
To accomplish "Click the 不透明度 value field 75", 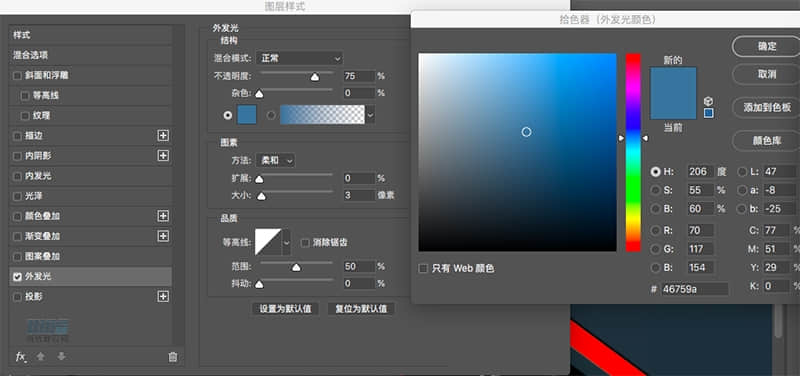I will coord(359,76).
